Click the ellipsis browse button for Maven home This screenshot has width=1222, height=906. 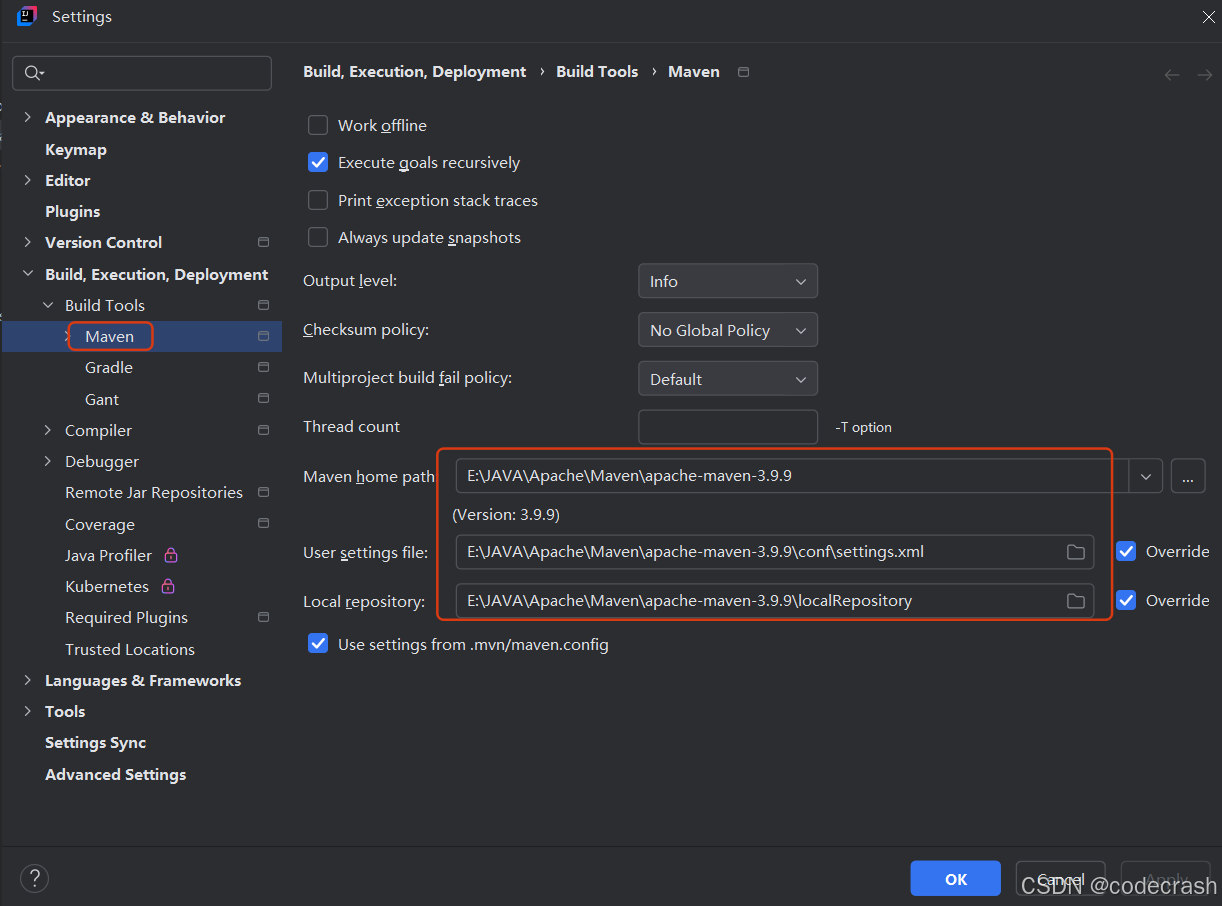click(1187, 476)
